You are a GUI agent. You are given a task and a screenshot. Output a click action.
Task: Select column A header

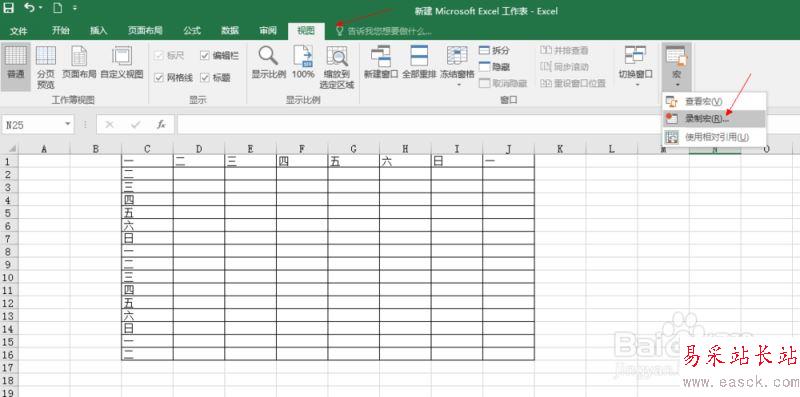pyautogui.click(x=44, y=149)
